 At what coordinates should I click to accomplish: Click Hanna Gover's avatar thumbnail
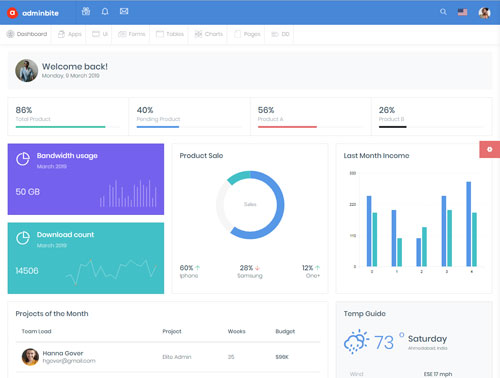pos(30,357)
